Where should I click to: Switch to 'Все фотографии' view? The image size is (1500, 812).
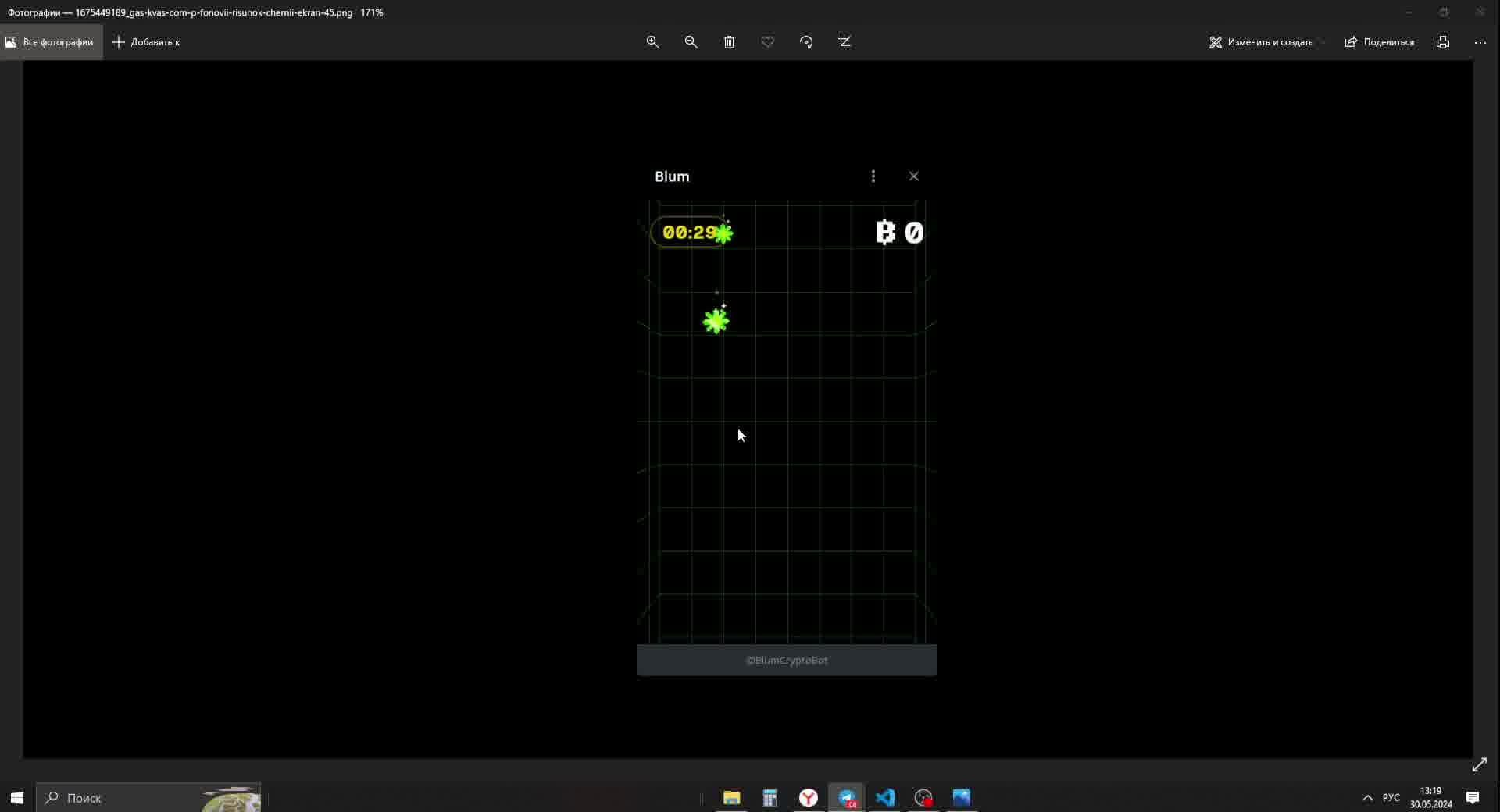click(49, 41)
